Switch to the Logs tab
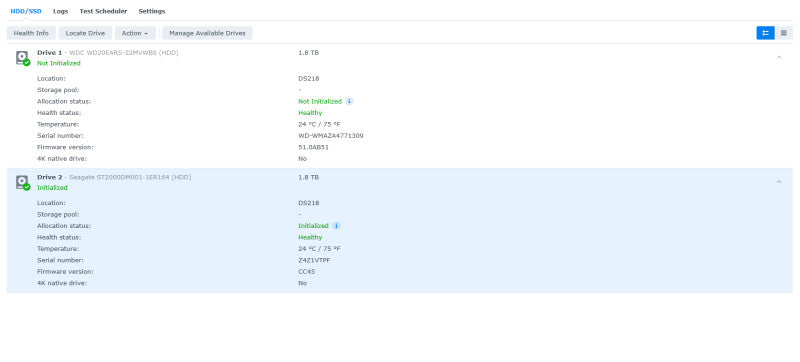The height and width of the screenshot is (362, 800). [x=61, y=11]
